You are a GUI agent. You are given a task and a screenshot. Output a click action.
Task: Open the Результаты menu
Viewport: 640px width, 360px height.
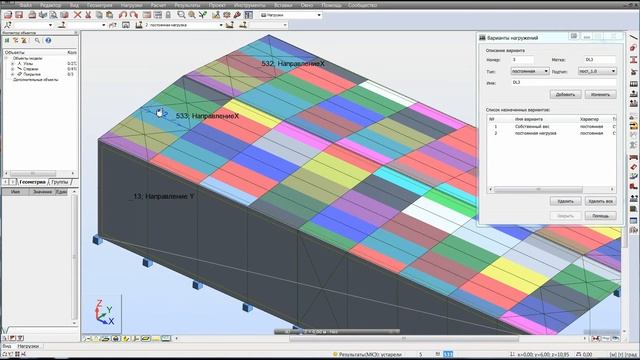click(x=187, y=5)
